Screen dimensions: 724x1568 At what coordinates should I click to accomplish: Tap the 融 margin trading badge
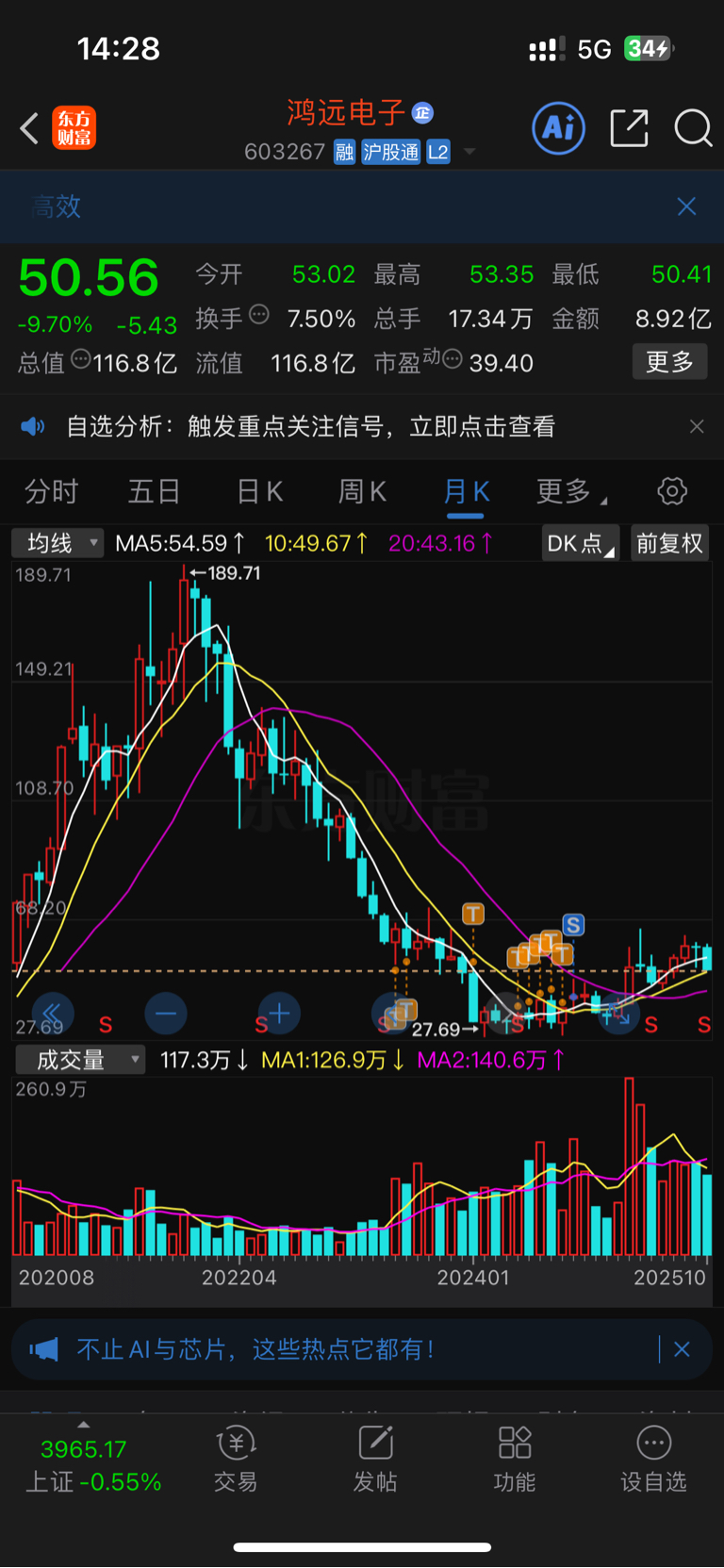point(344,152)
